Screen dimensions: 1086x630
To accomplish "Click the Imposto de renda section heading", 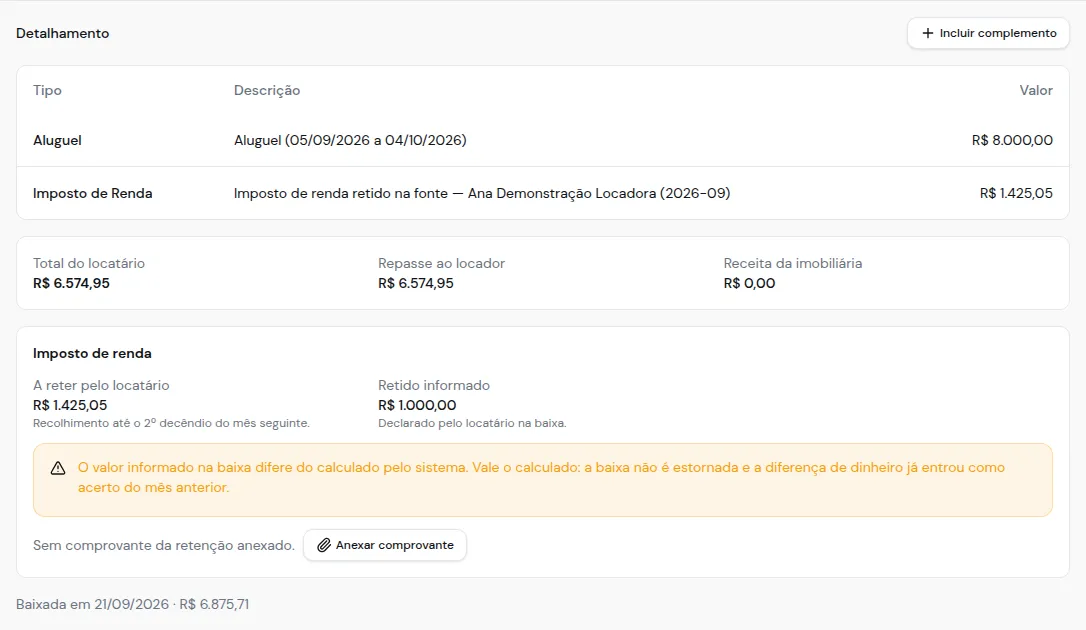I will (x=92, y=353).
